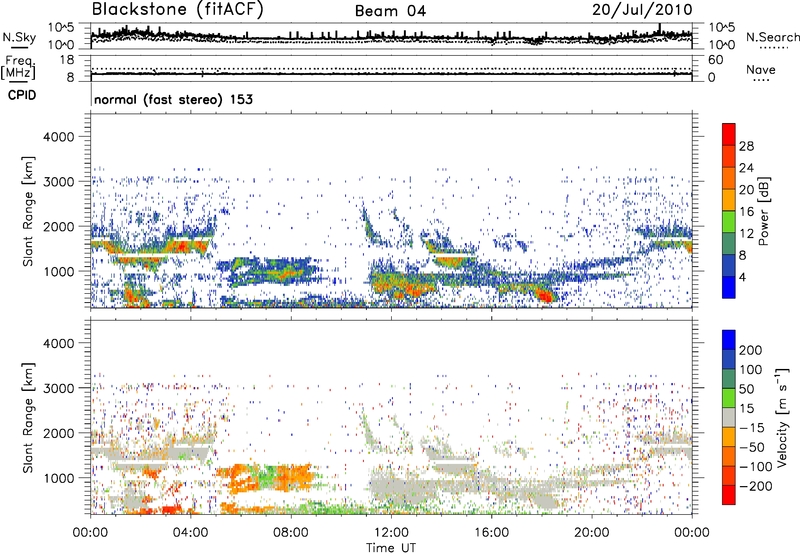This screenshot has width=800, height=554.
Task: Click the 'Slant Range [km]' label of velocity panel
Action: click(28, 418)
